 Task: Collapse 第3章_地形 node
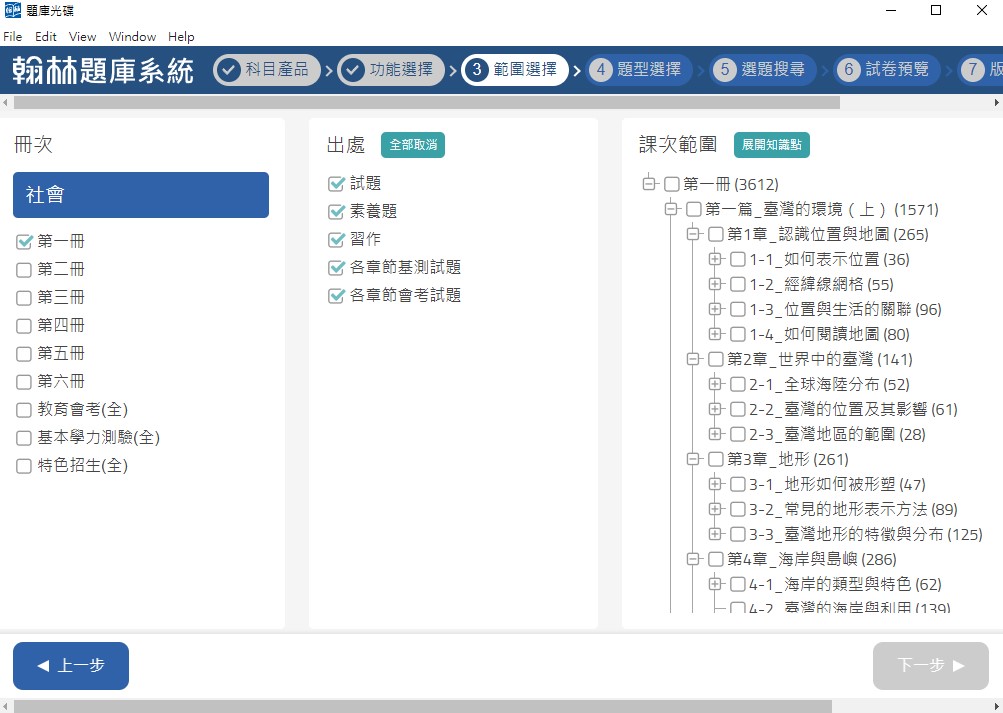[693, 458]
